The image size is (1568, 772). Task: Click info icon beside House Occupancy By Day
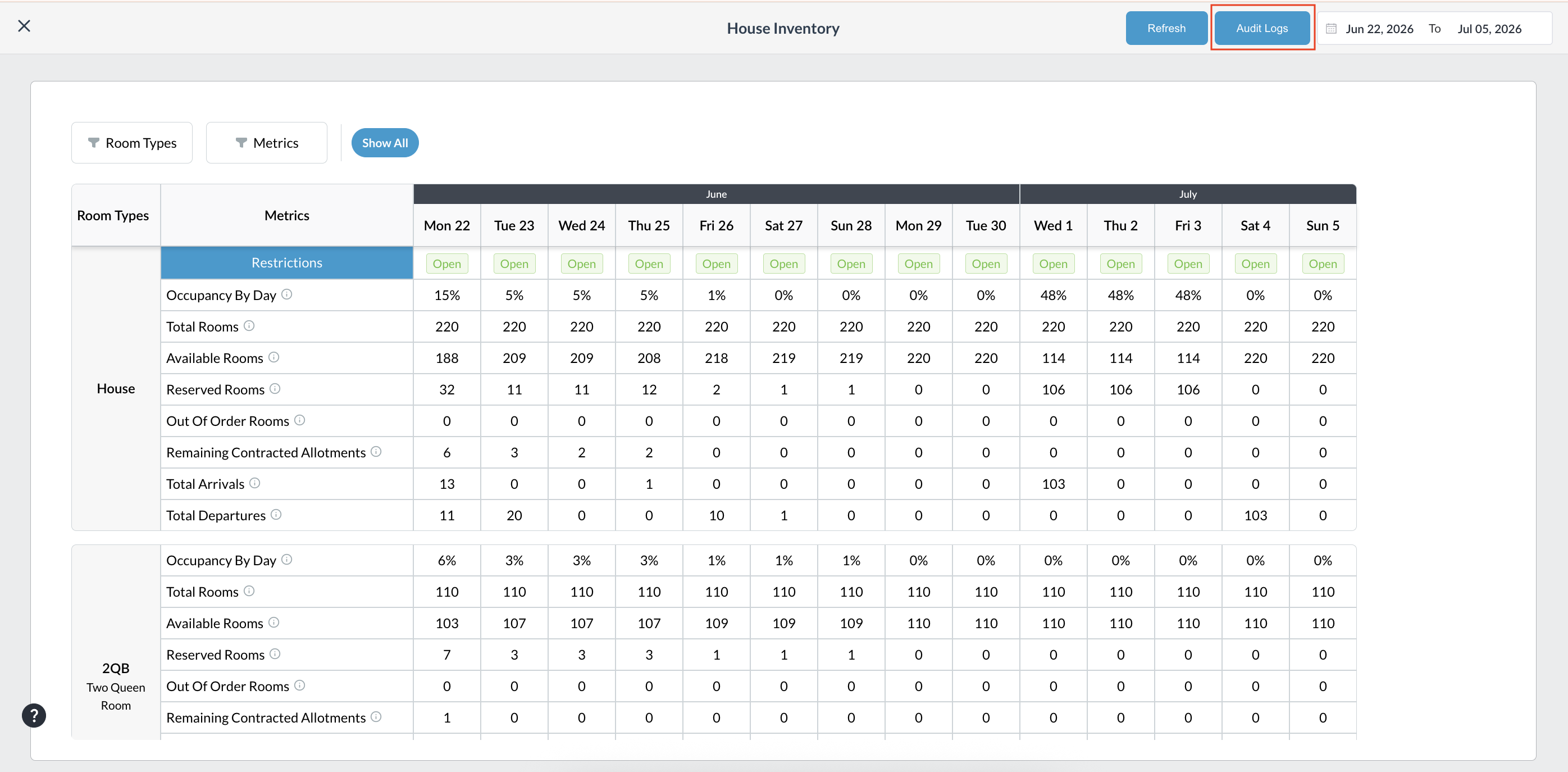click(286, 294)
